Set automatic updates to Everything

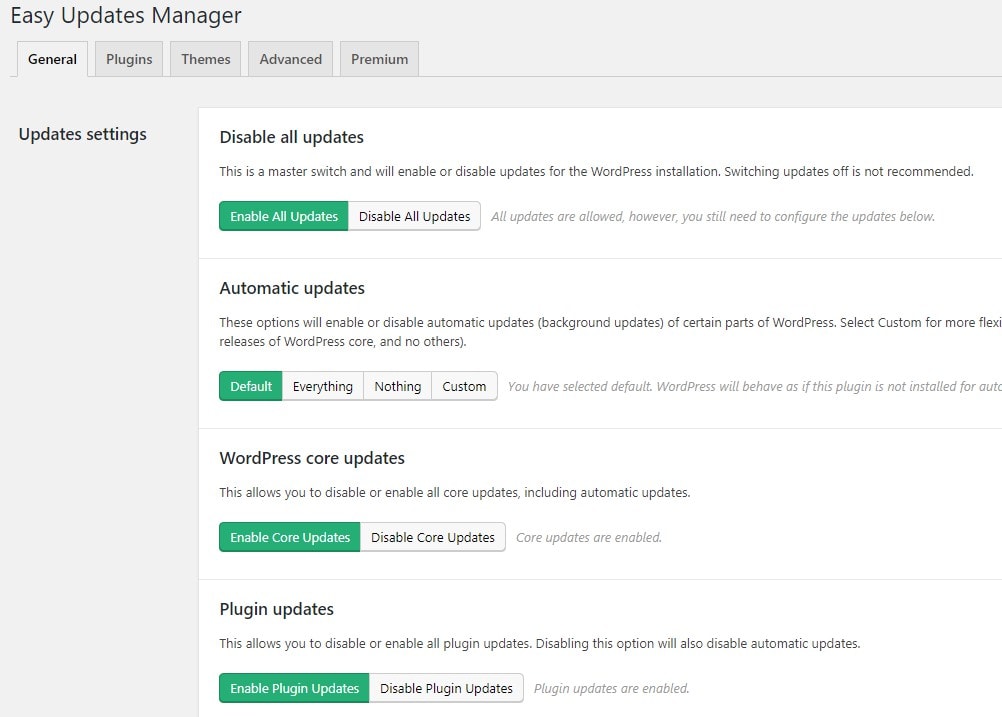tap(322, 386)
